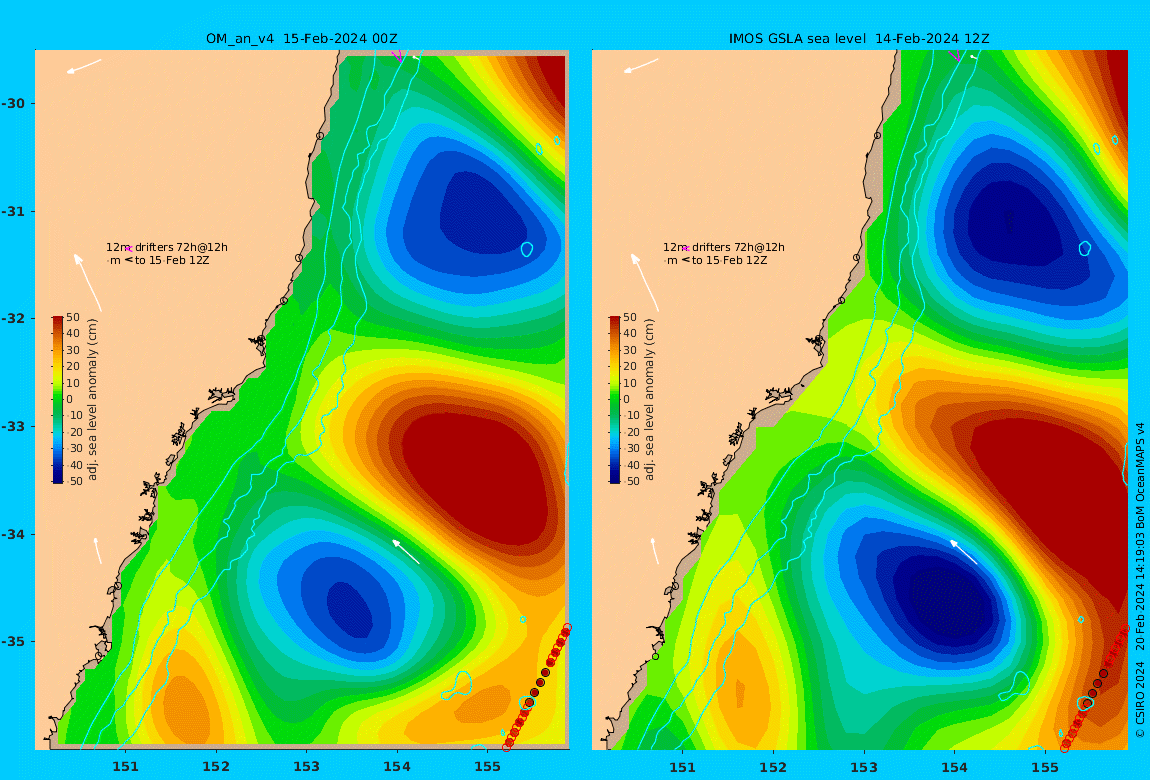Click the 0 tick on the right colorbar
This screenshot has width=1150, height=780.
point(626,400)
